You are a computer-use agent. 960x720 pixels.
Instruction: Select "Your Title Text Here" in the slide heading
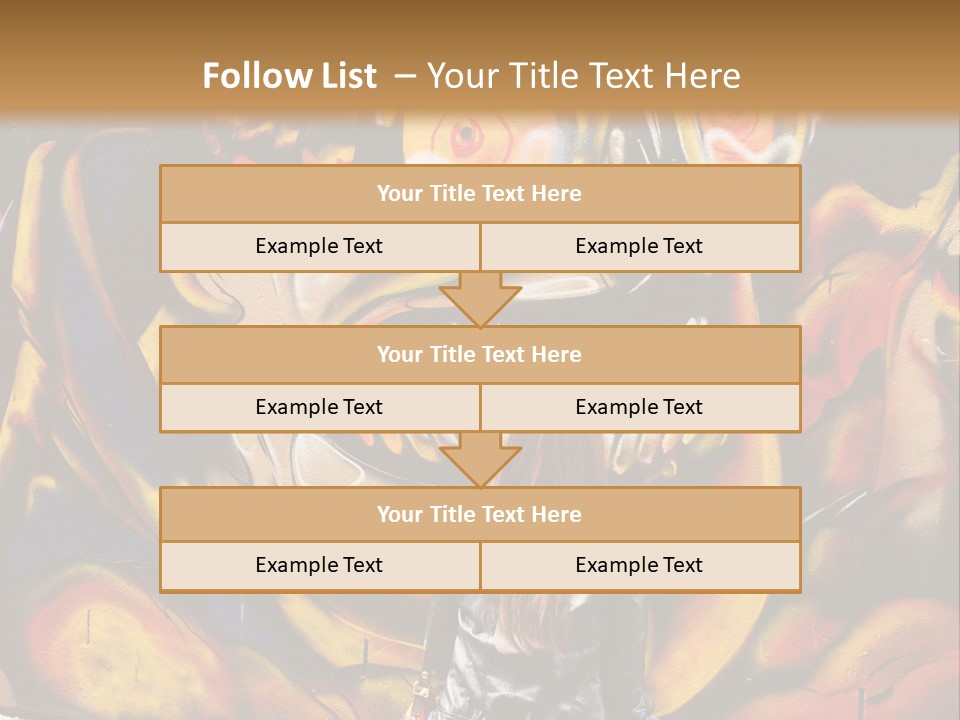pos(583,76)
